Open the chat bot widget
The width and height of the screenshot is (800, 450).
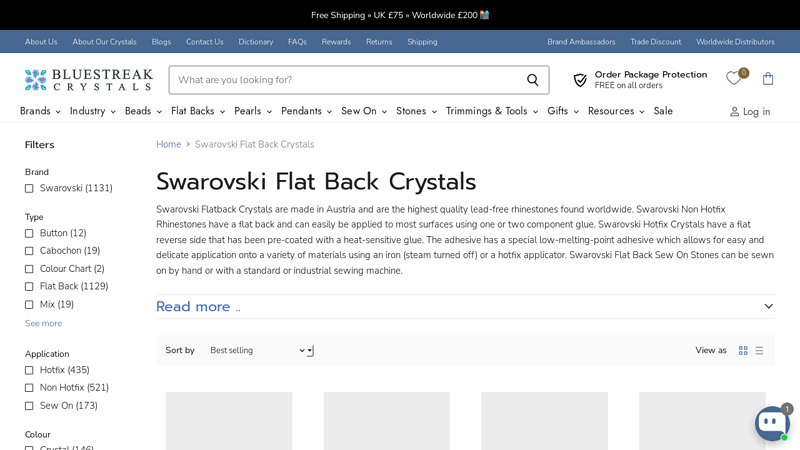[x=772, y=423]
